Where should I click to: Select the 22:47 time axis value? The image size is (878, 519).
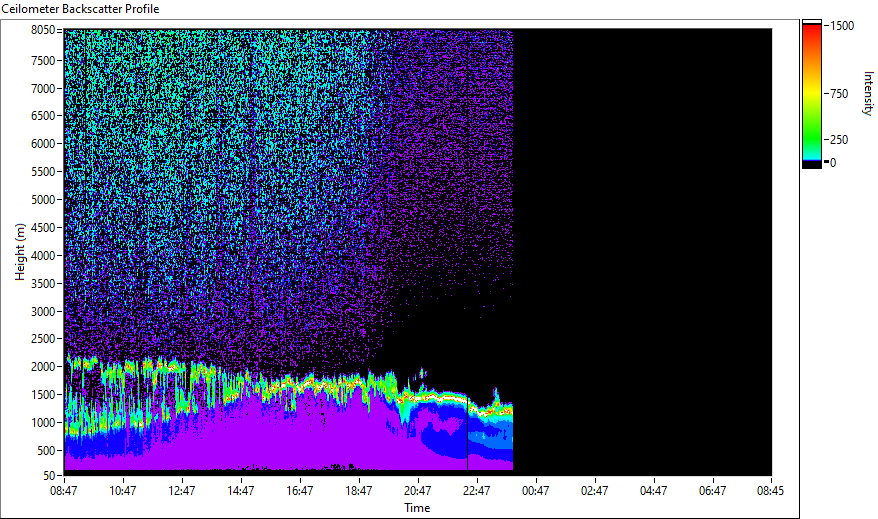[477, 491]
